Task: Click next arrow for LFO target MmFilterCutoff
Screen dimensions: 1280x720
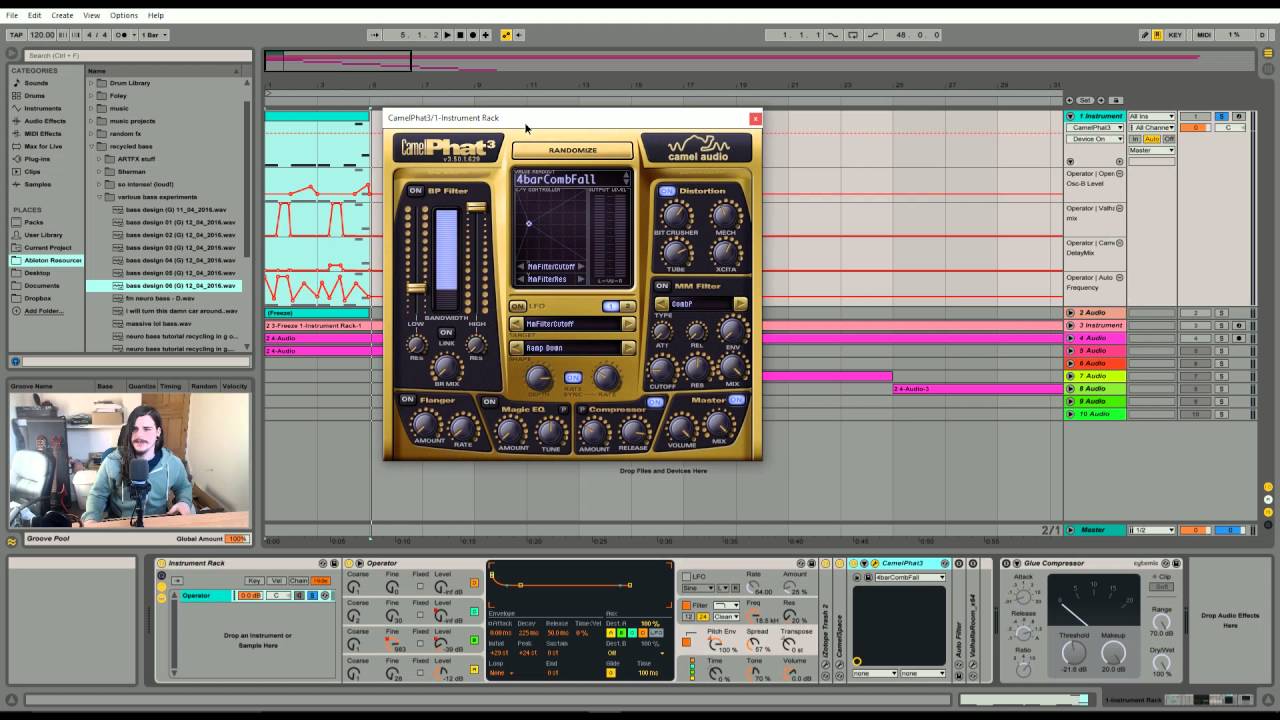Action: click(628, 324)
